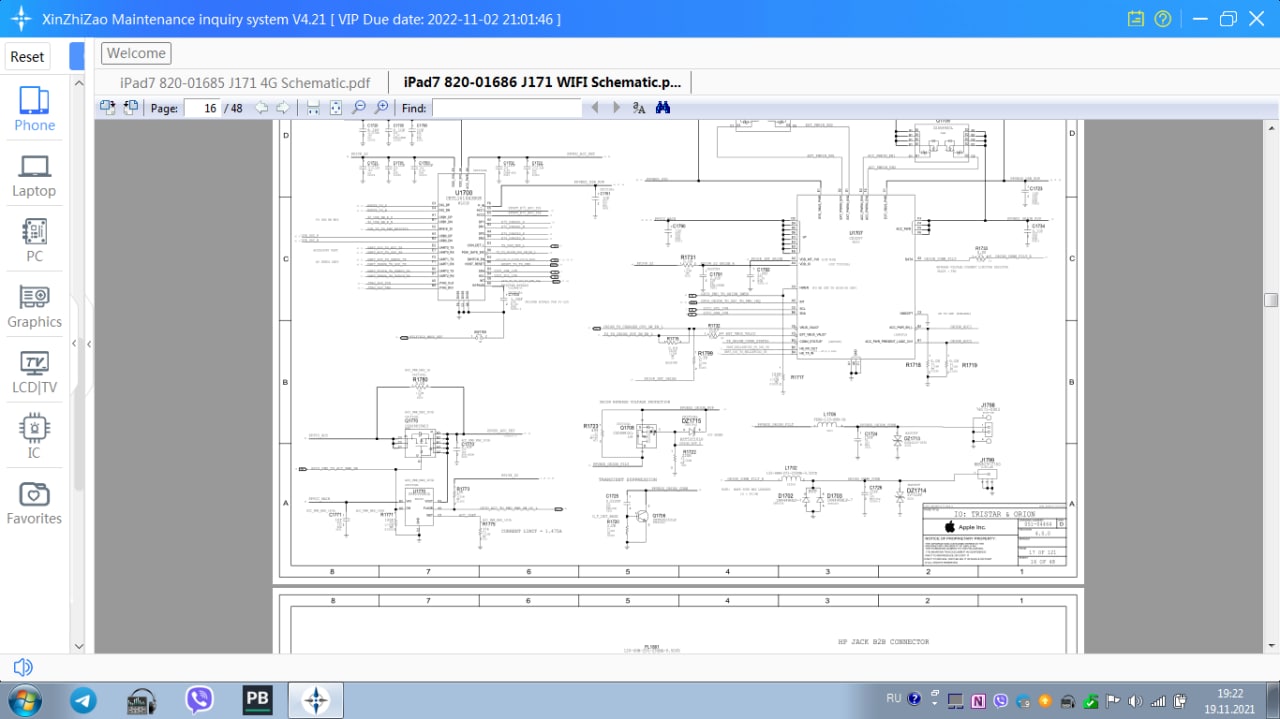
Task: Click the Reset button
Action: 28,57
